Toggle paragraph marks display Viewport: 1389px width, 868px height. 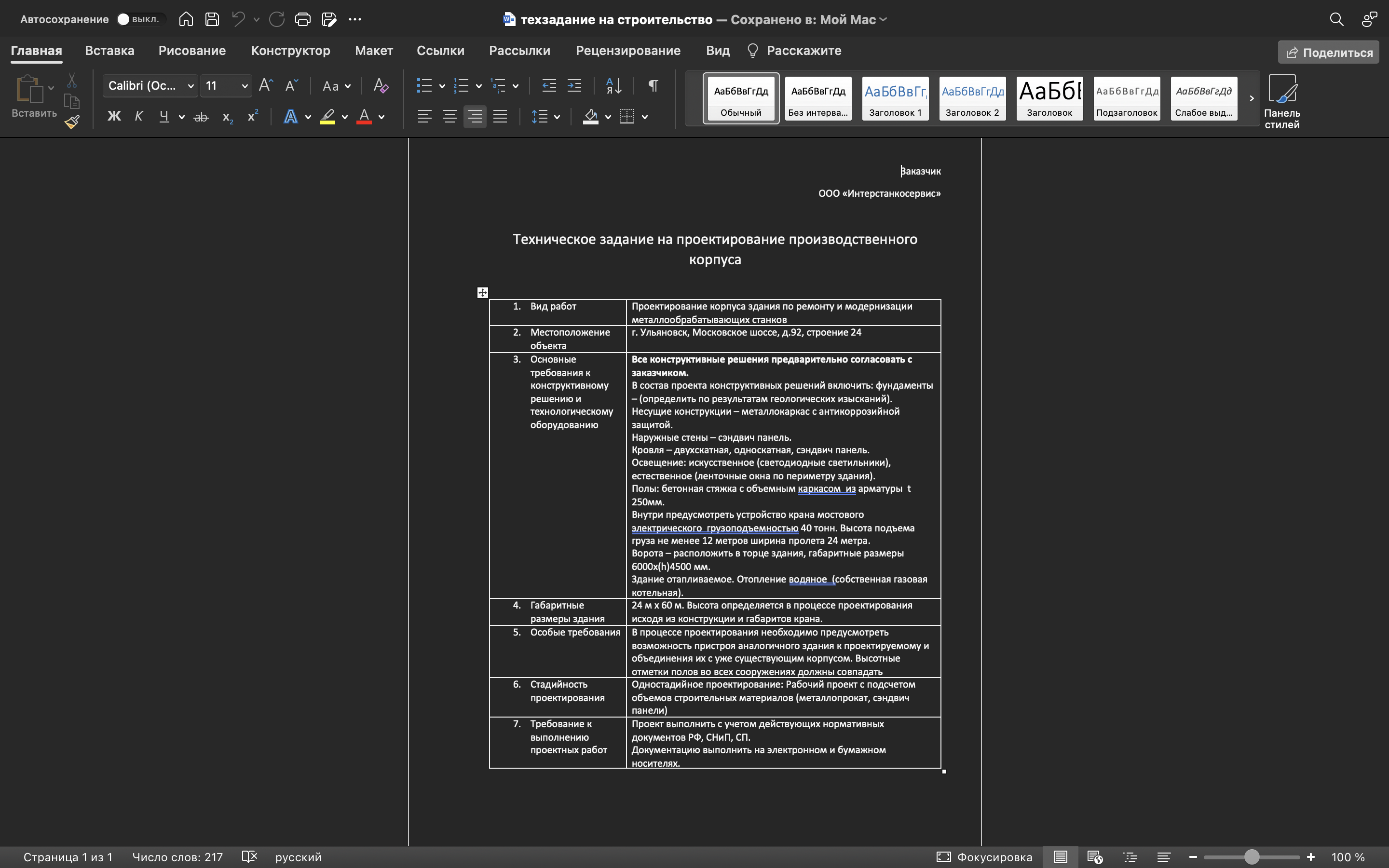(653, 85)
